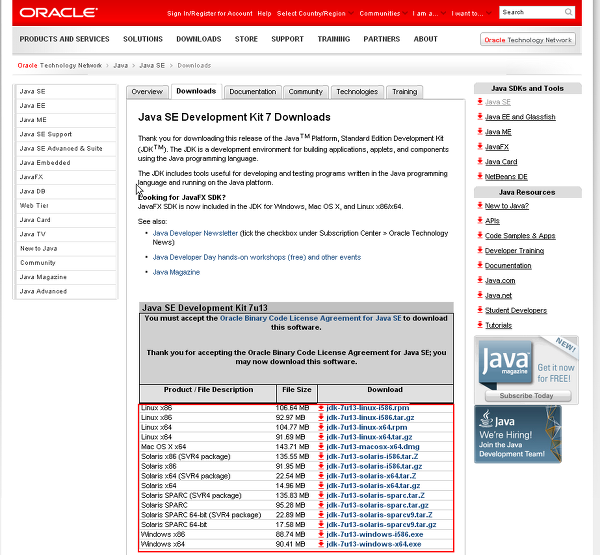Open Oracle Binary Code License Agreement link
Image resolution: width=600 pixels, height=555 pixels.
point(310,318)
